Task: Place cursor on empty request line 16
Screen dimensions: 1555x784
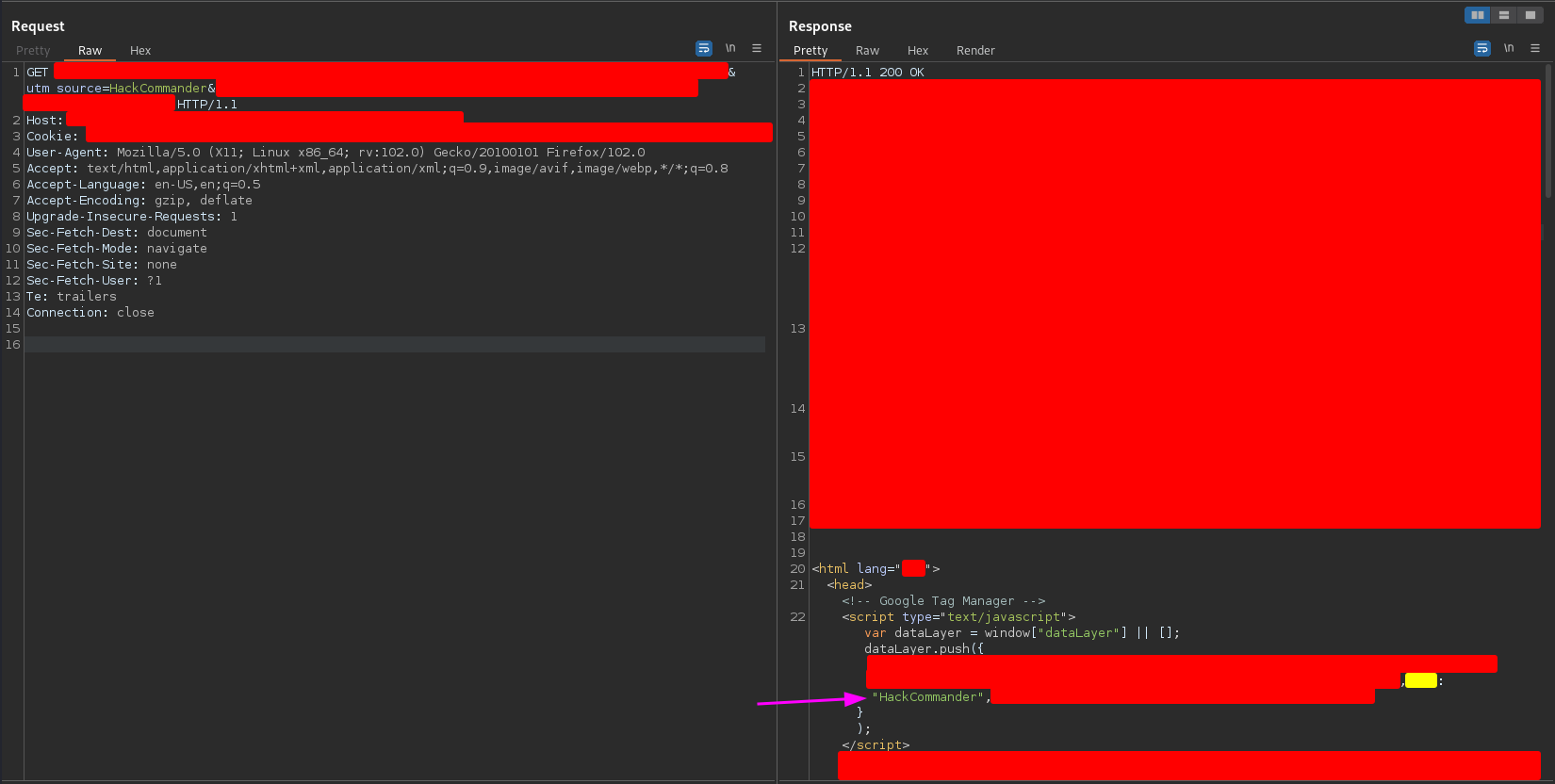Action: pyautogui.click(x=395, y=345)
